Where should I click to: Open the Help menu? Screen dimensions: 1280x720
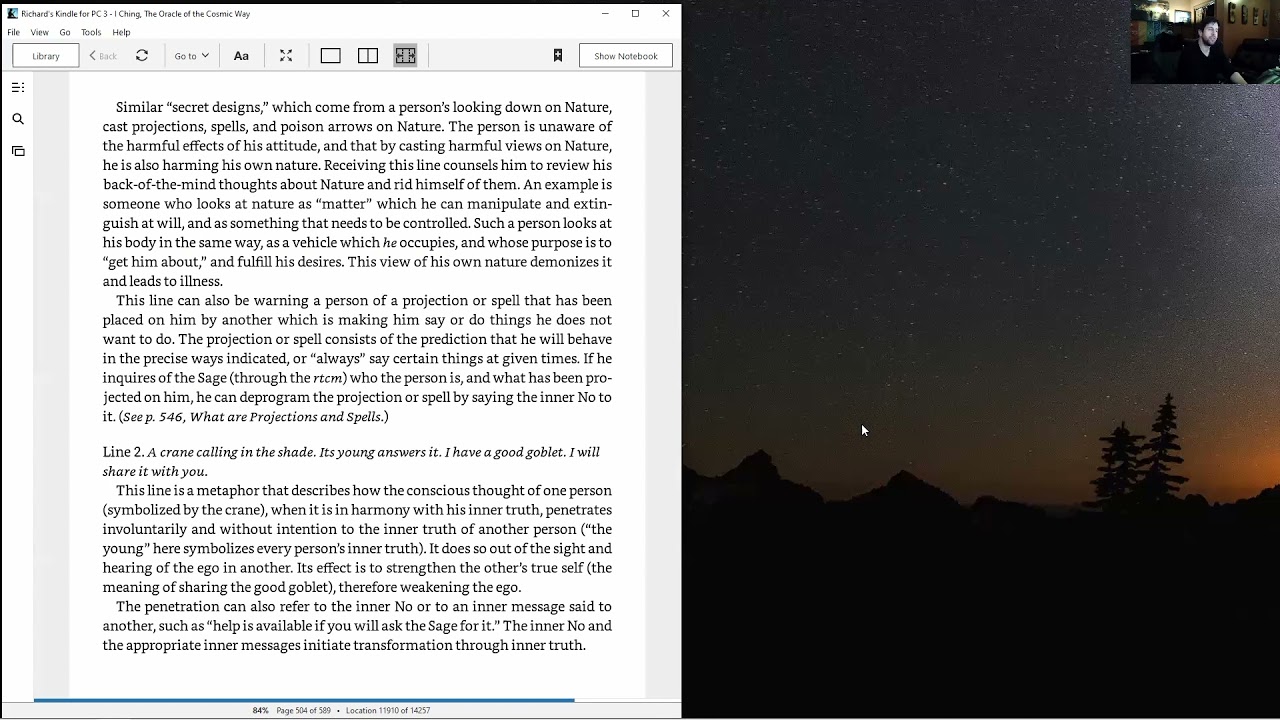point(121,32)
